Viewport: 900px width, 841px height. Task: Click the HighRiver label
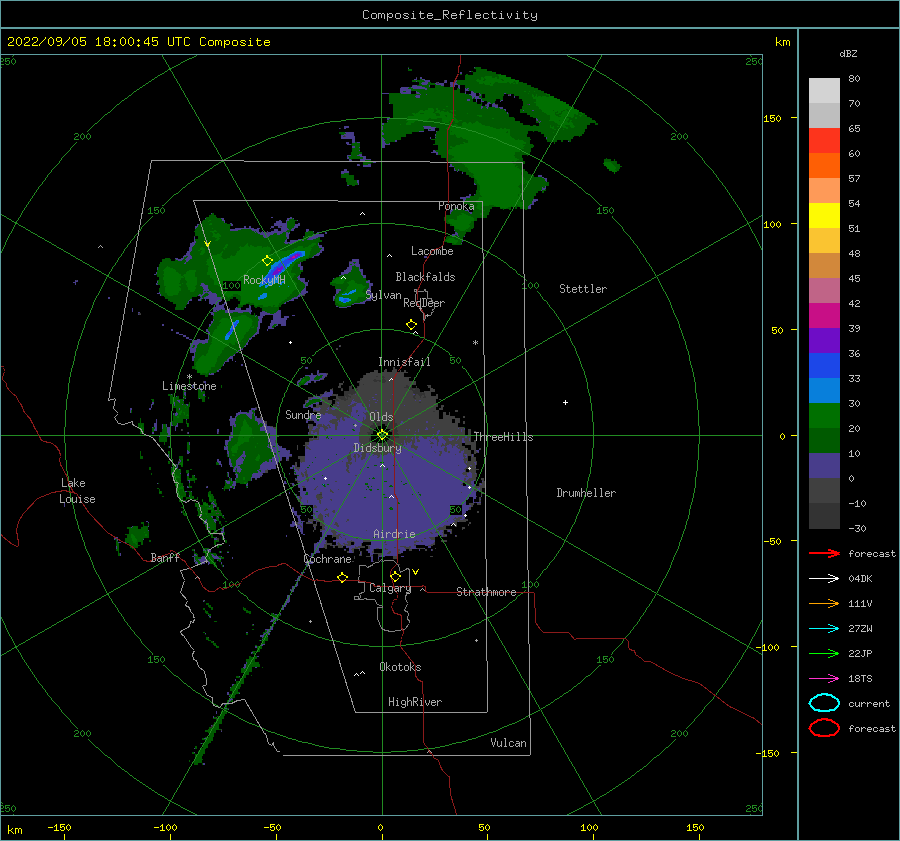click(414, 702)
